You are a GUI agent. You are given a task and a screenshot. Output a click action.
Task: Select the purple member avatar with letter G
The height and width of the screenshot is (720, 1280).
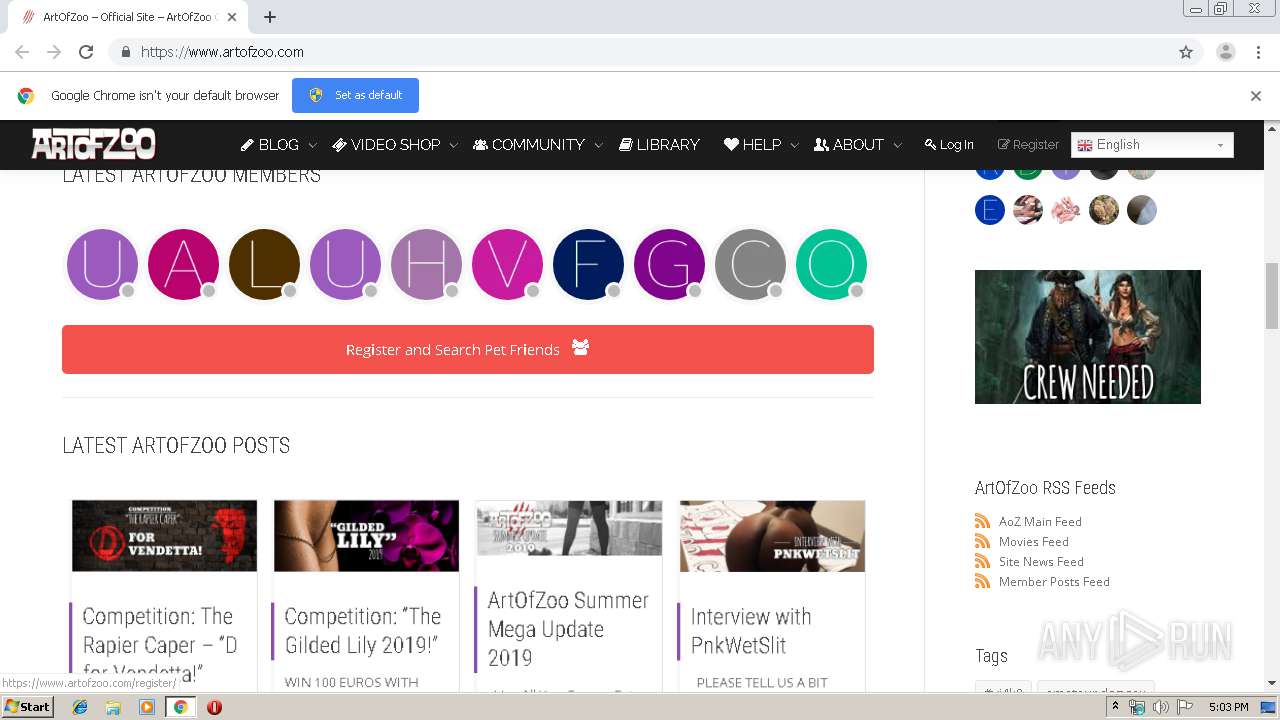coord(669,264)
